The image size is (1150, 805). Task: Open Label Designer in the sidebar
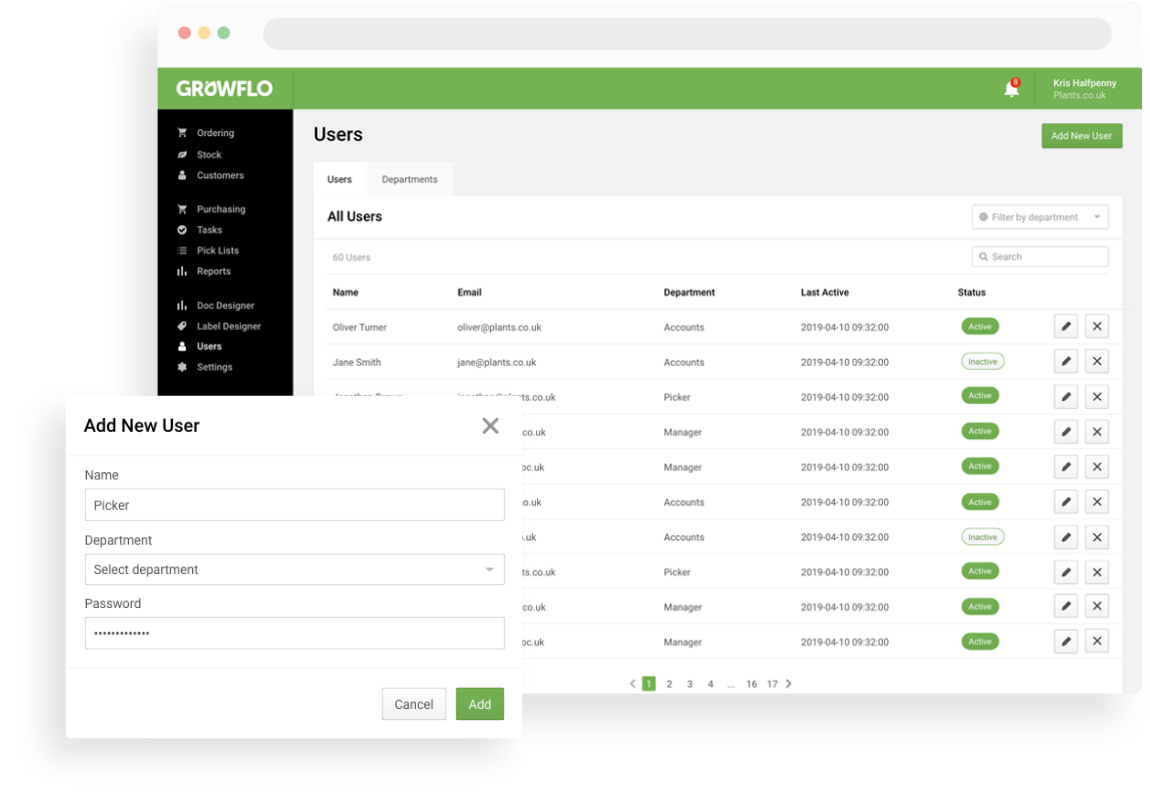click(x=228, y=326)
